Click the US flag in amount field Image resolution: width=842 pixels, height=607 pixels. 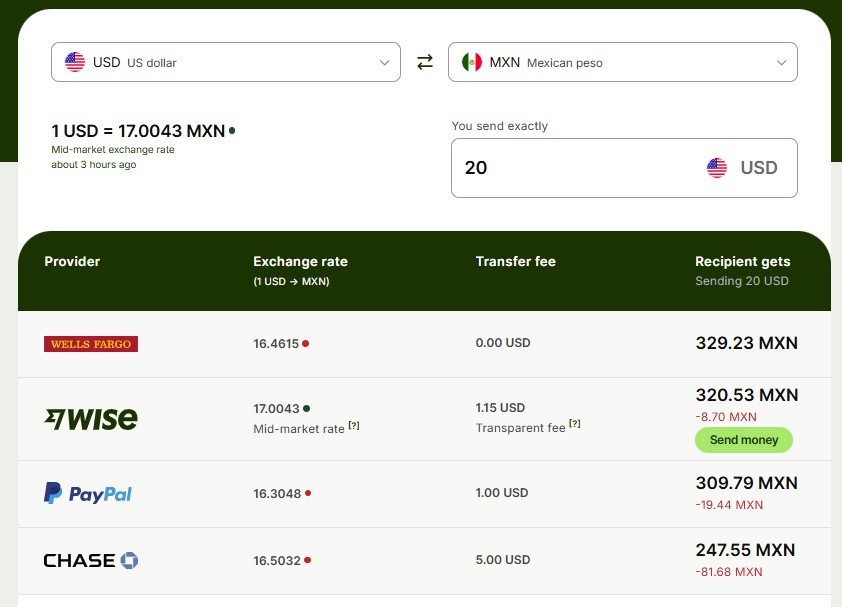717,168
